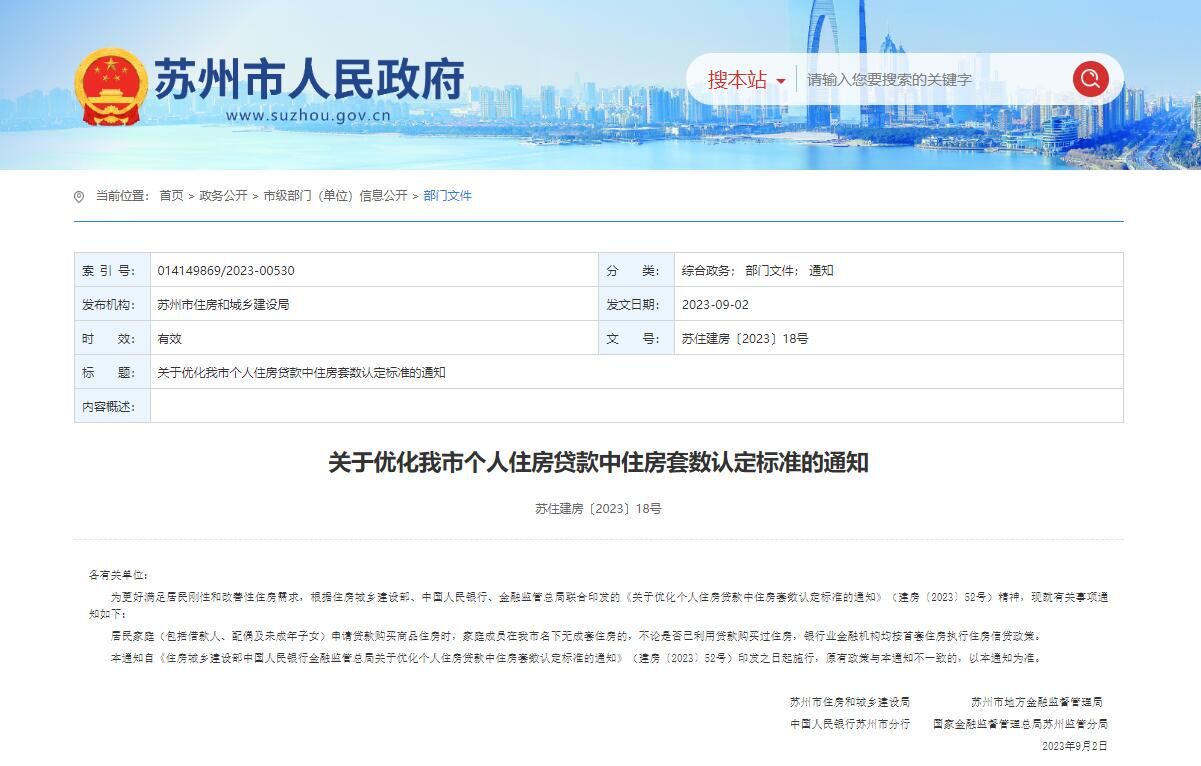Open 政务公开 breadcrumb link

223,196
